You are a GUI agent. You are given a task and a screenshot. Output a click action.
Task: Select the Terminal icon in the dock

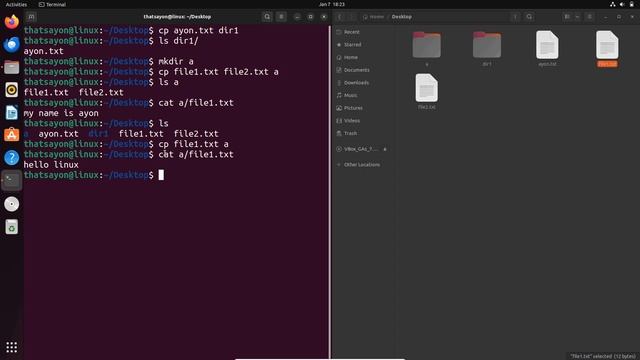point(11,180)
